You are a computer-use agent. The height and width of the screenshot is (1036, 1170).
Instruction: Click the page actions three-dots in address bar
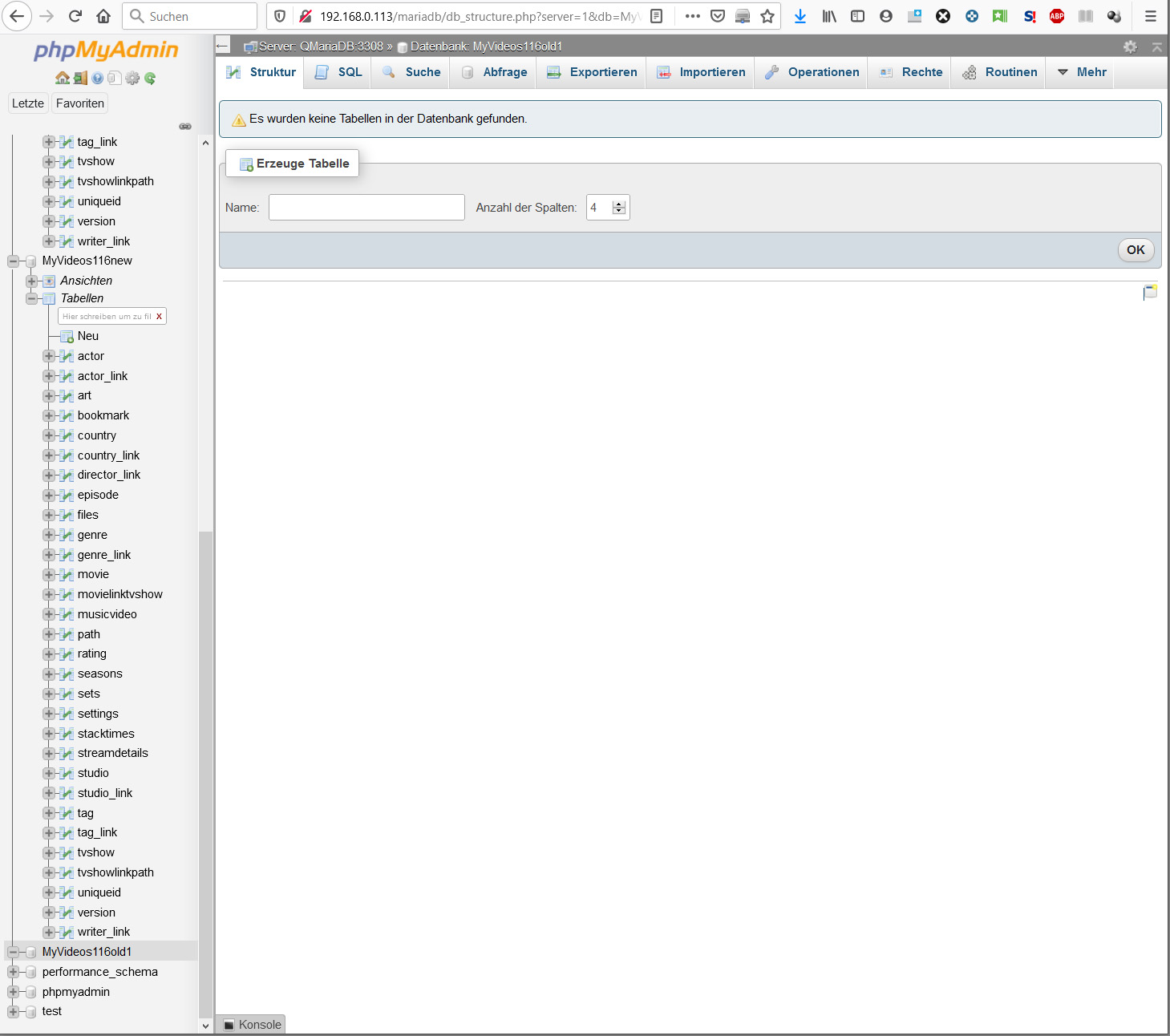693,16
